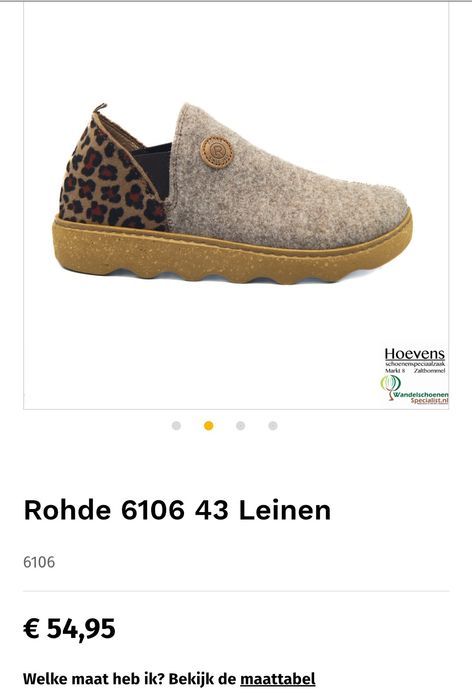Screen dimensions: 472x699
Task: Click the article number 6106 below title
Action: click(39, 562)
